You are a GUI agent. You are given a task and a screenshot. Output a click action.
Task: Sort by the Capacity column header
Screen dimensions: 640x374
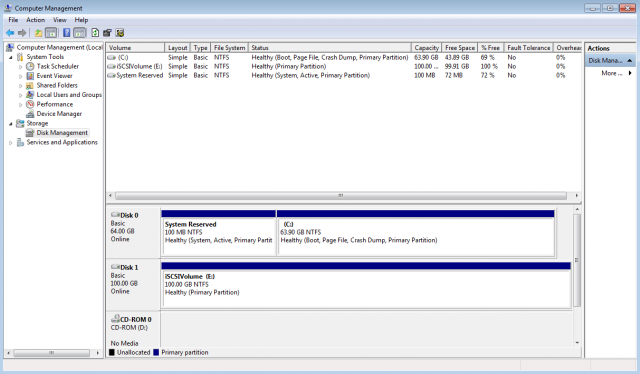pos(427,48)
